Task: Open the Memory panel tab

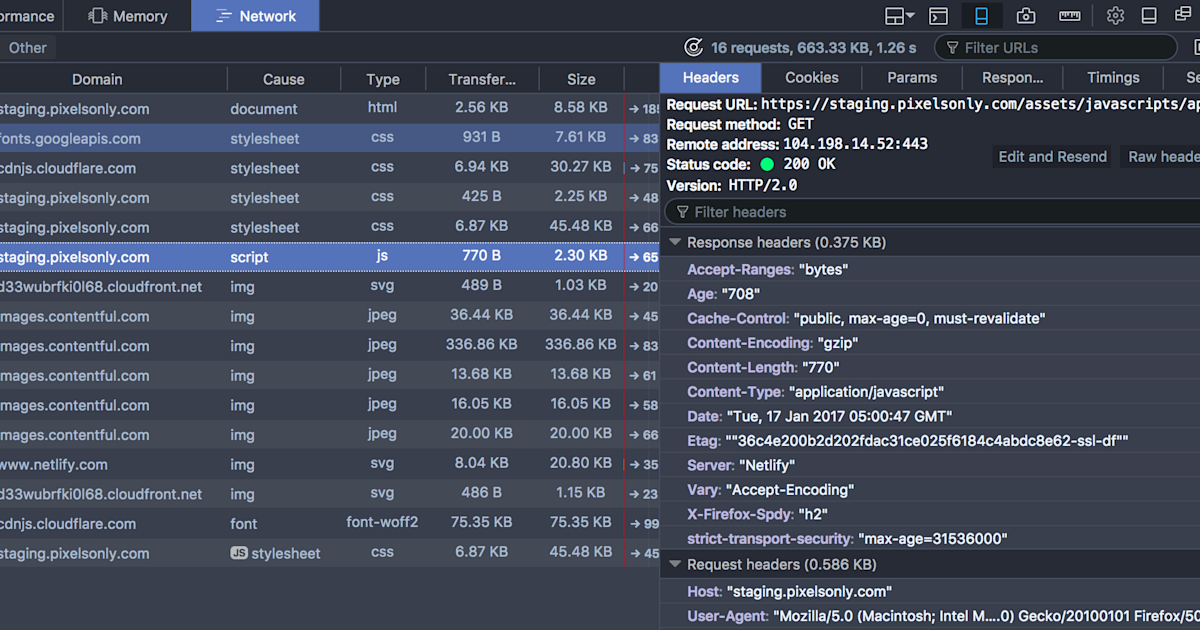Action: pyautogui.click(x=127, y=16)
